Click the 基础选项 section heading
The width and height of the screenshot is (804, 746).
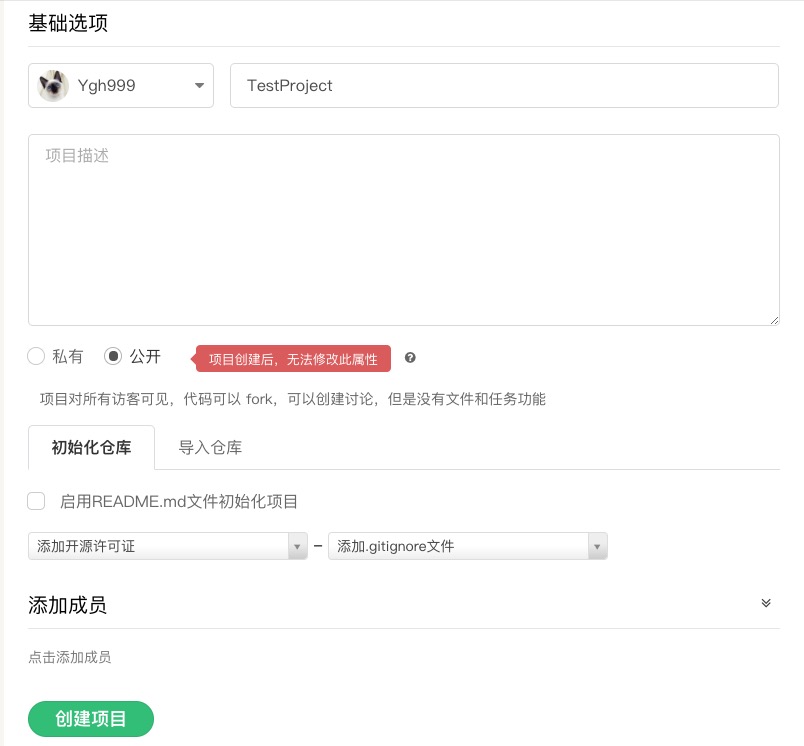[68, 23]
